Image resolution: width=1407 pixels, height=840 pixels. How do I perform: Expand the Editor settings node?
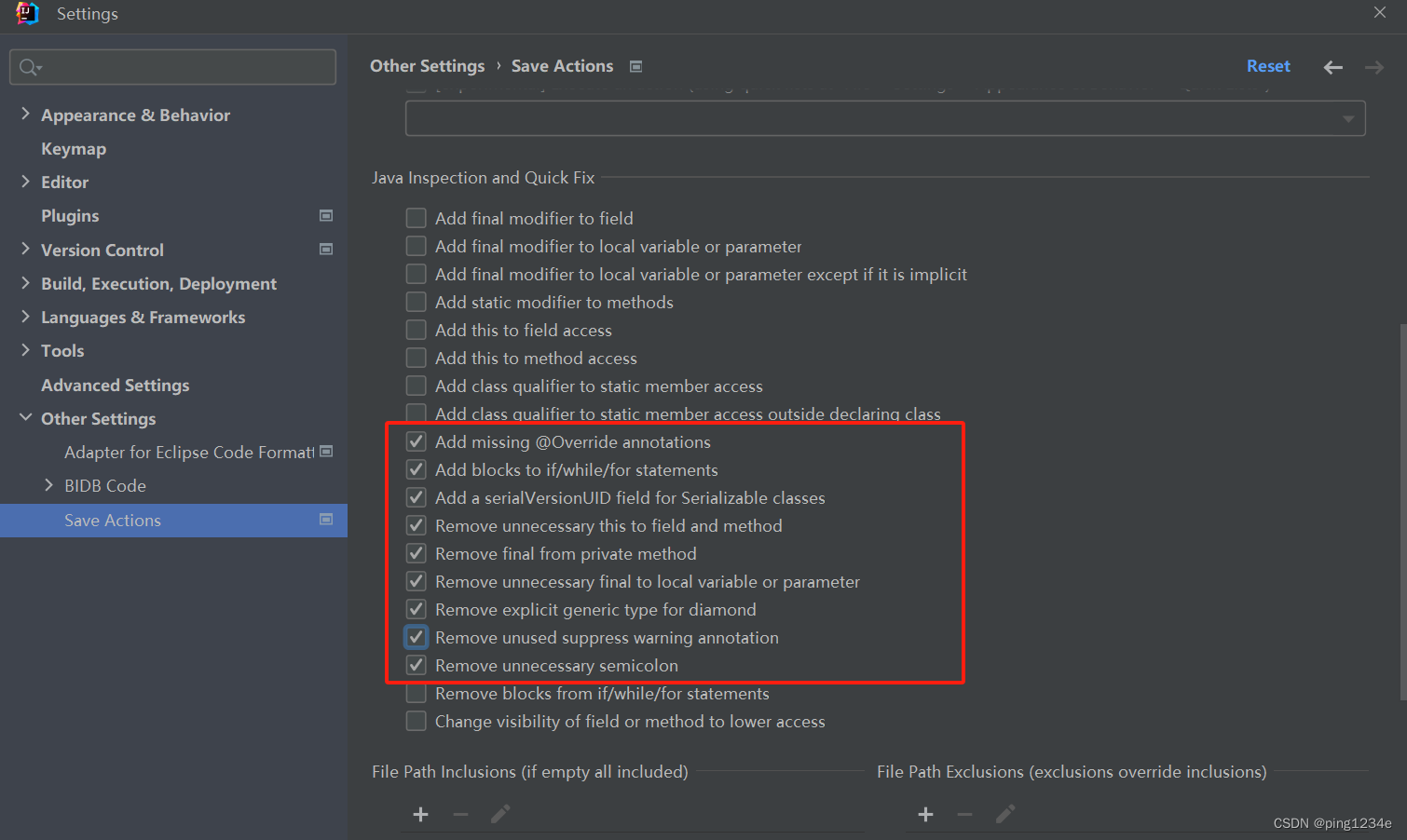[25, 182]
